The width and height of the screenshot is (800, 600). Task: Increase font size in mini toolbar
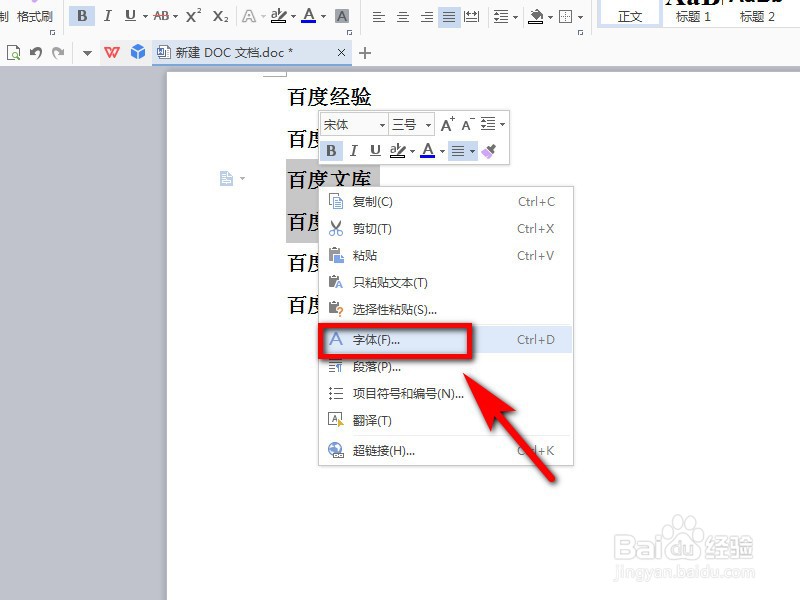point(447,124)
